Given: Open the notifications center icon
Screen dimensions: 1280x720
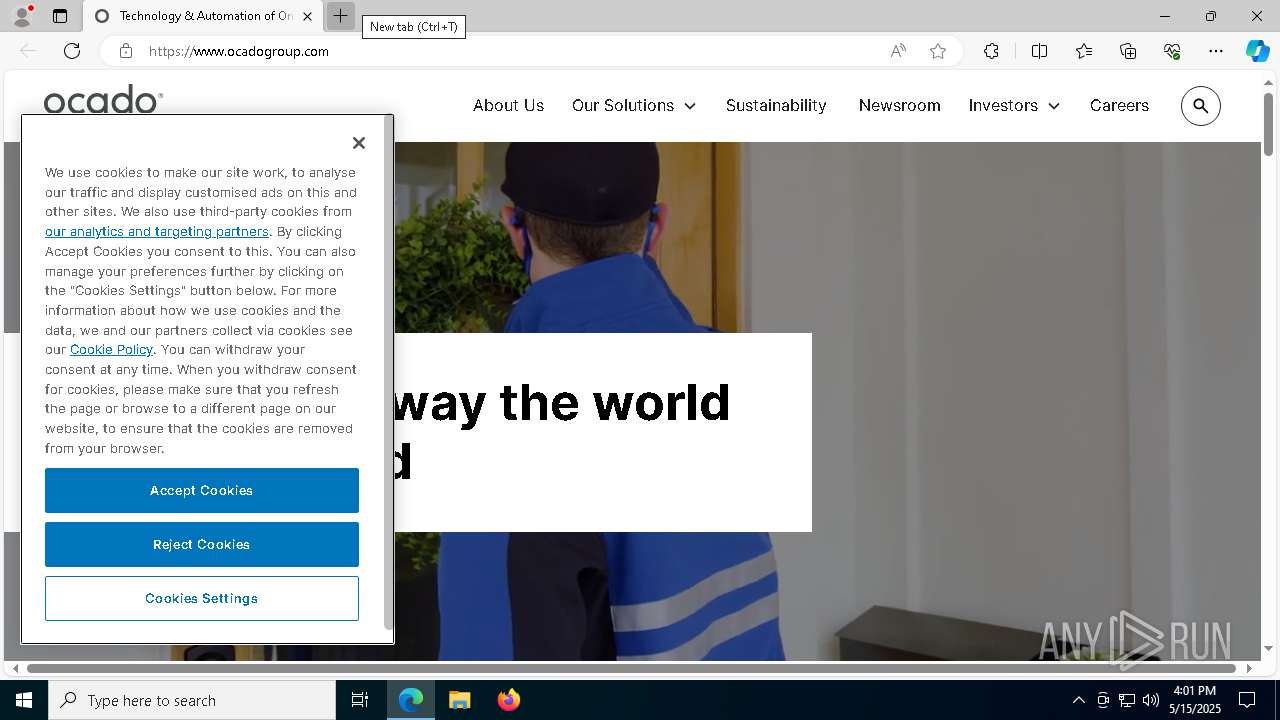Looking at the screenshot, I should click(x=1247, y=700).
